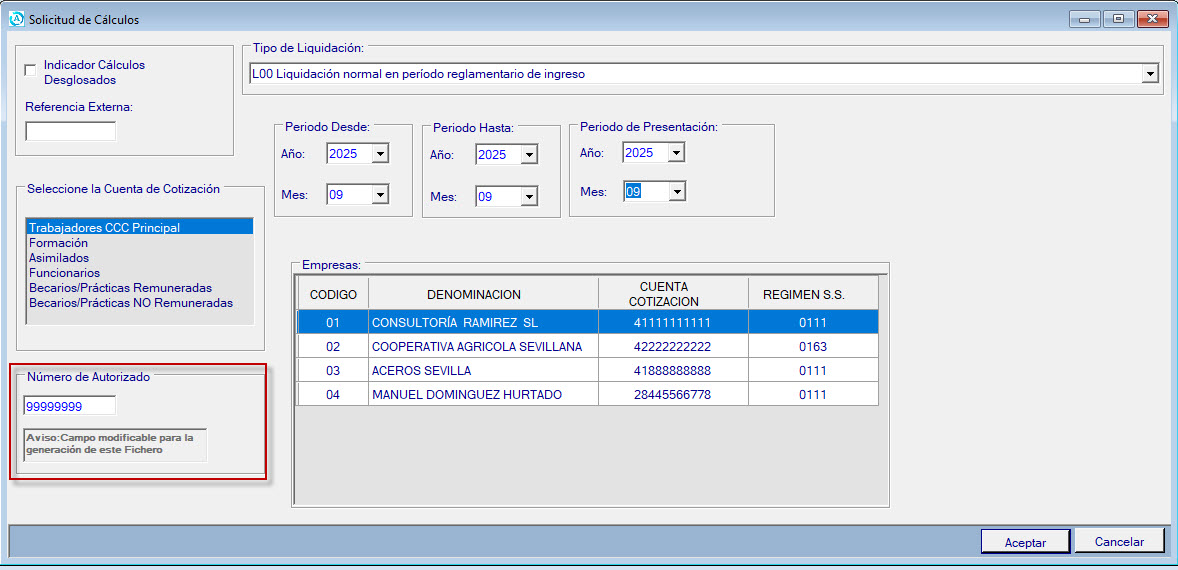Select Asimilados in the list

[59, 258]
